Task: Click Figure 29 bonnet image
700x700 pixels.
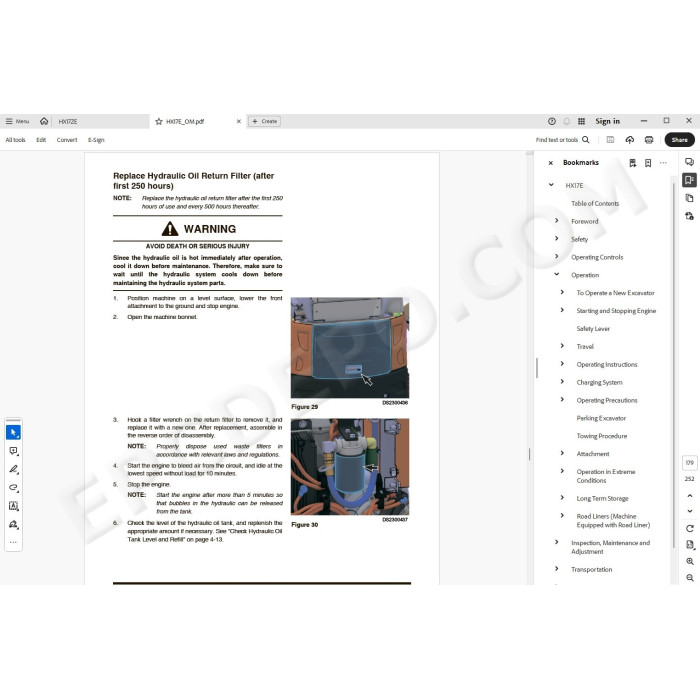Action: click(350, 347)
